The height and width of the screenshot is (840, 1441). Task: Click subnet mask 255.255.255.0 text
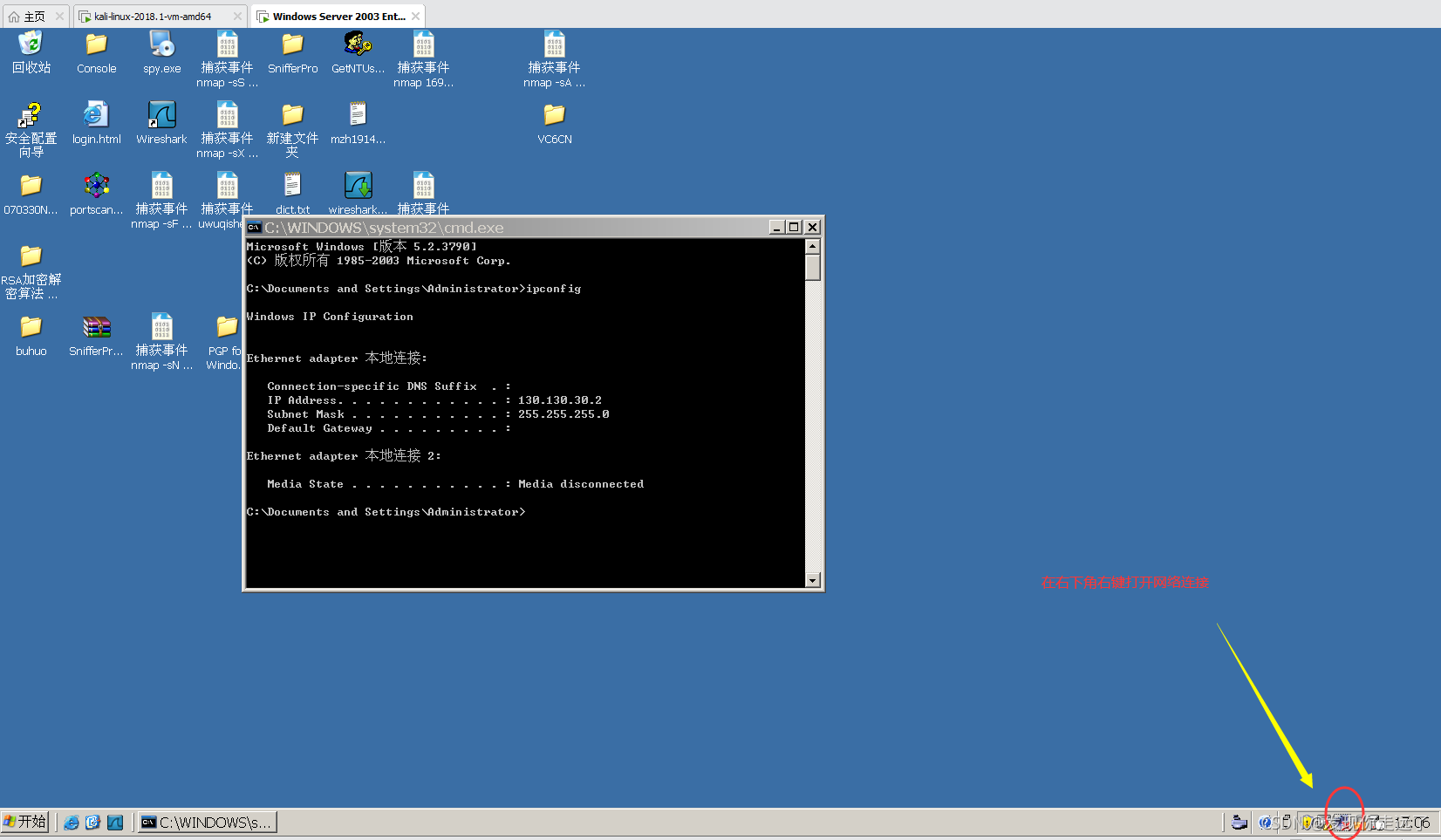pos(563,414)
